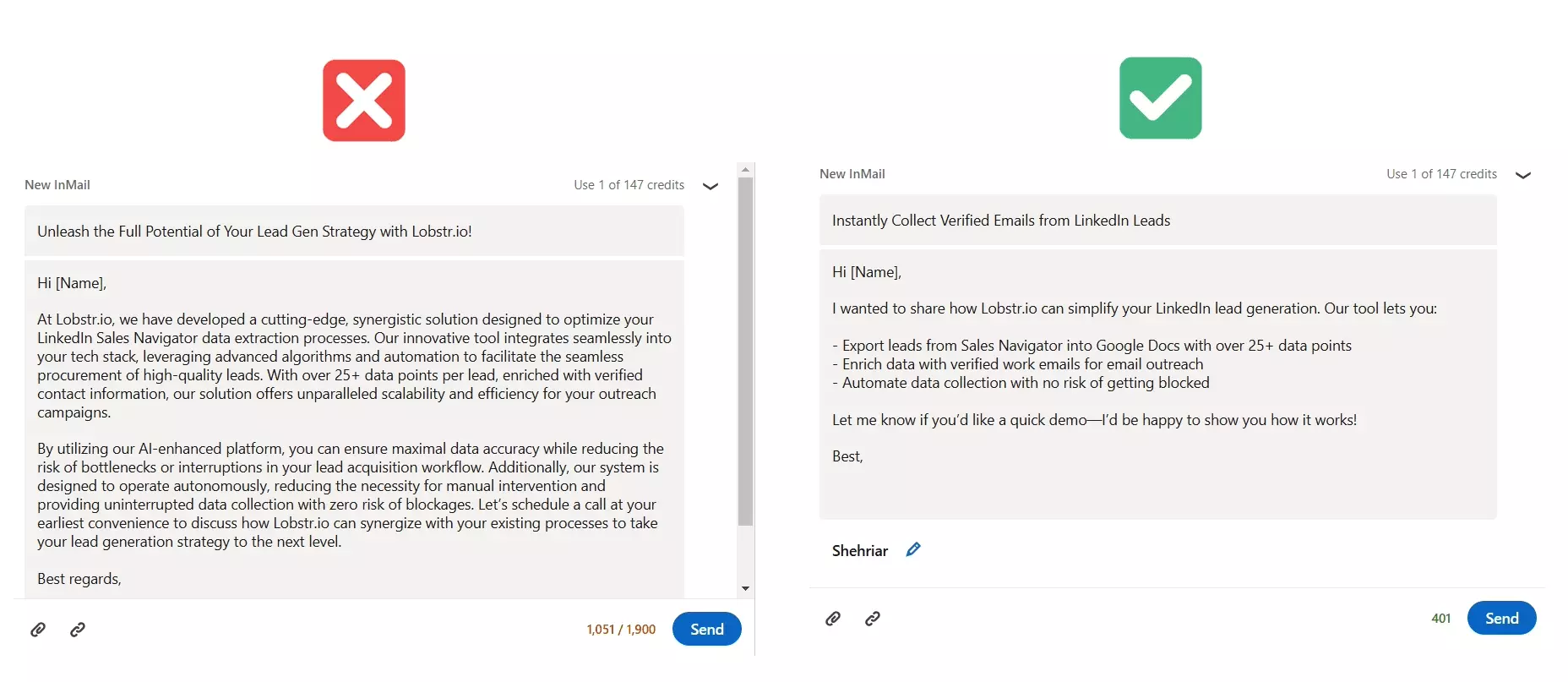
Task: Edit the Shehriar signature with the pencil icon
Action: point(913,549)
